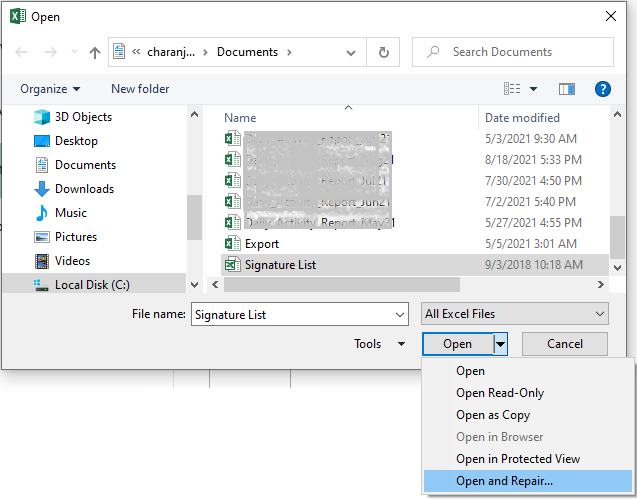Open the Tools dropdown menu

[379, 344]
